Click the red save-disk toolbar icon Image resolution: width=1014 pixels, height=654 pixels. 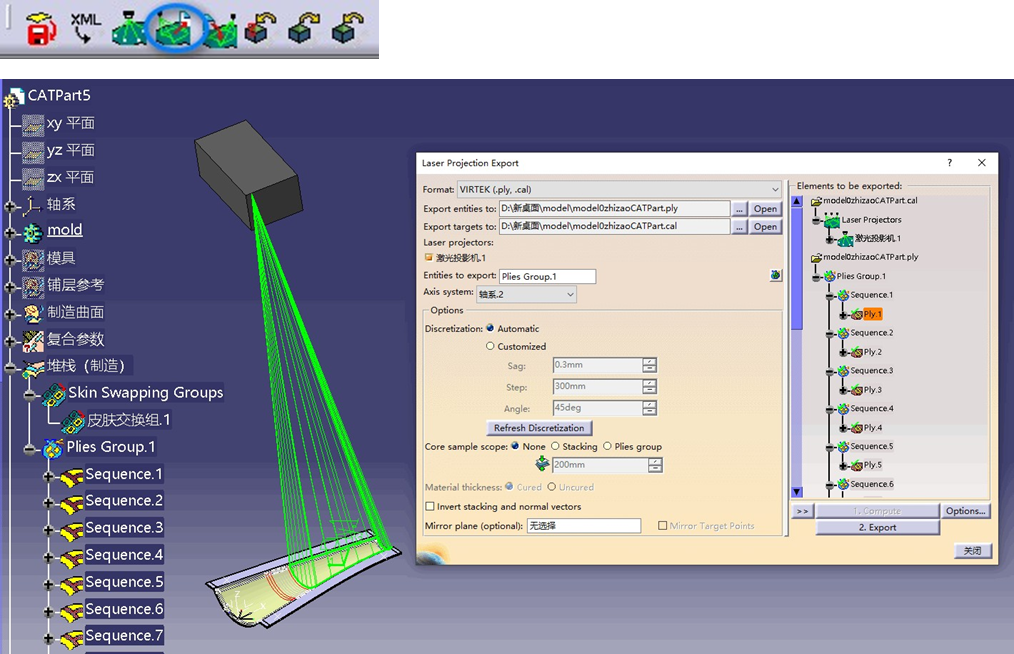[x=41, y=28]
